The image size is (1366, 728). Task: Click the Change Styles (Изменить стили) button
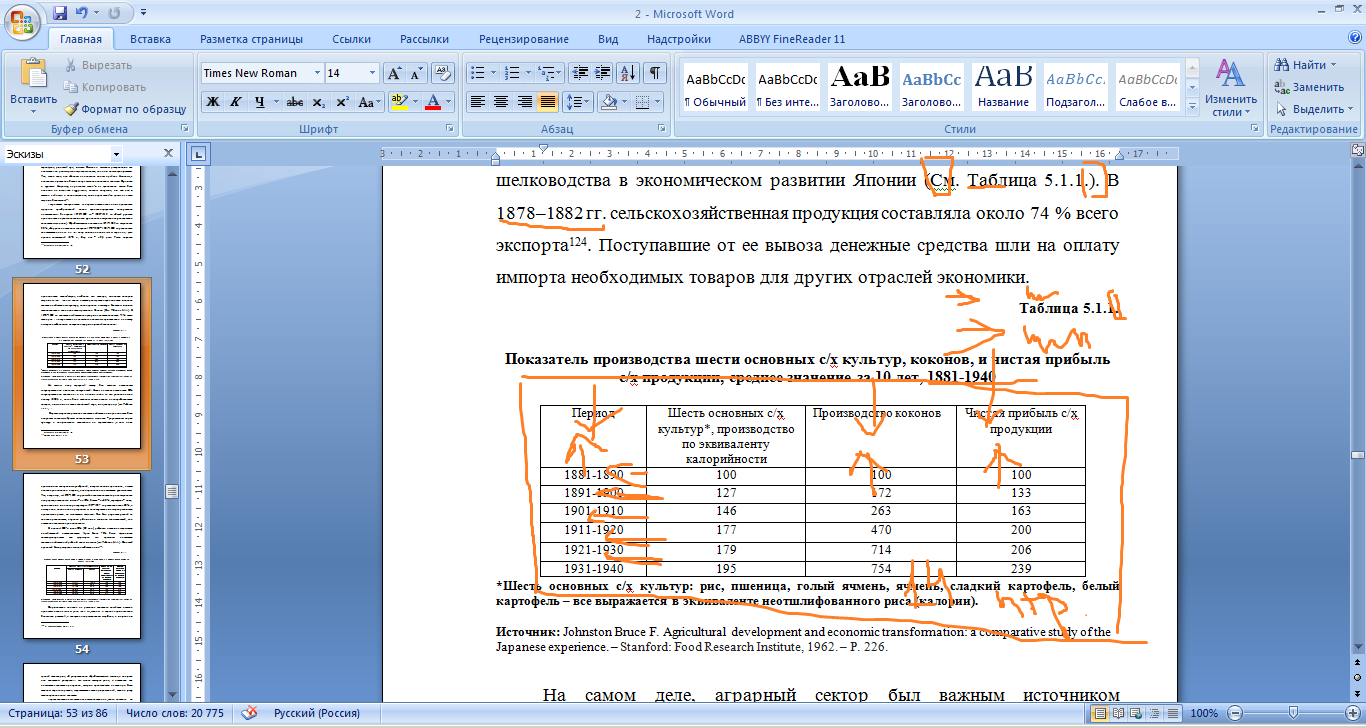coord(1230,86)
